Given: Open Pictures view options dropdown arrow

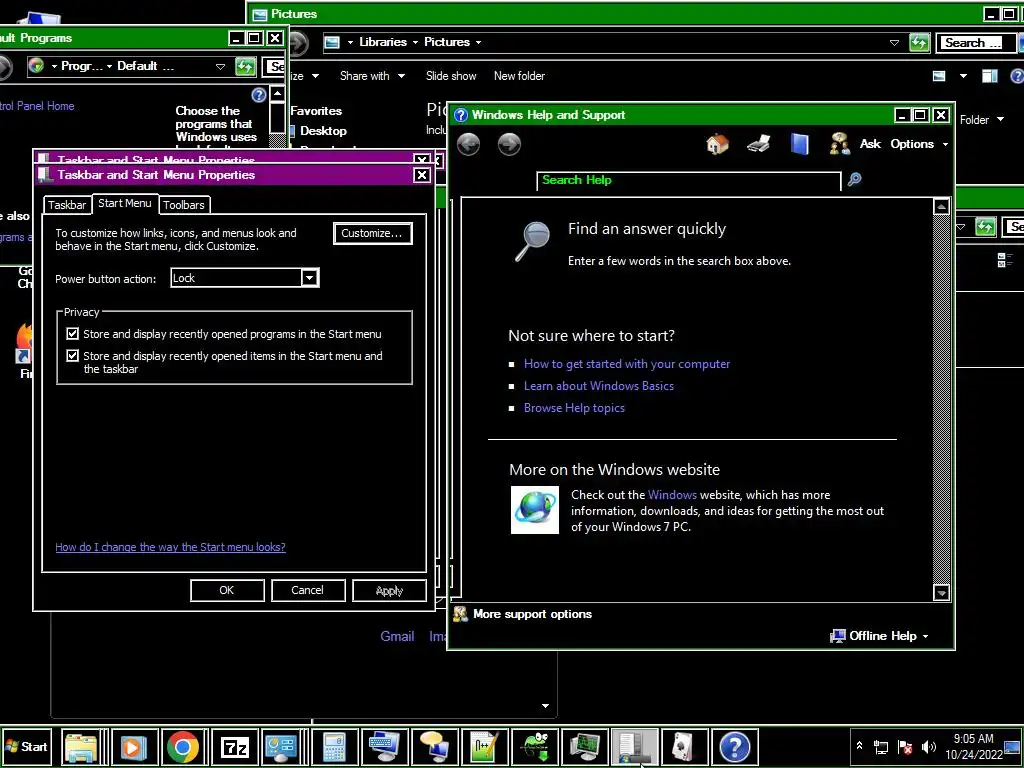Looking at the screenshot, I should tap(963, 76).
